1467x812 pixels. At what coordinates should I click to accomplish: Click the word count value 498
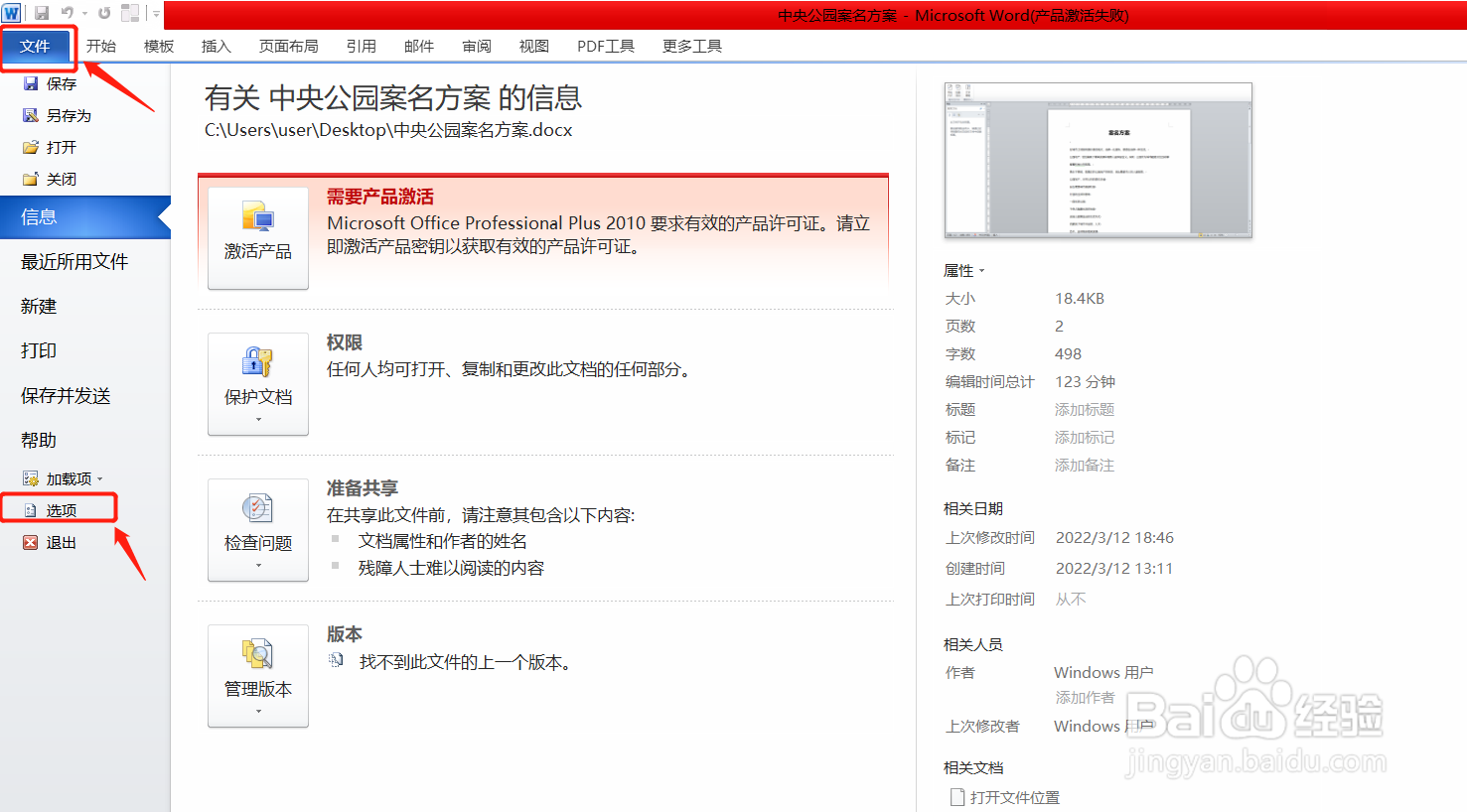pyautogui.click(x=1069, y=353)
